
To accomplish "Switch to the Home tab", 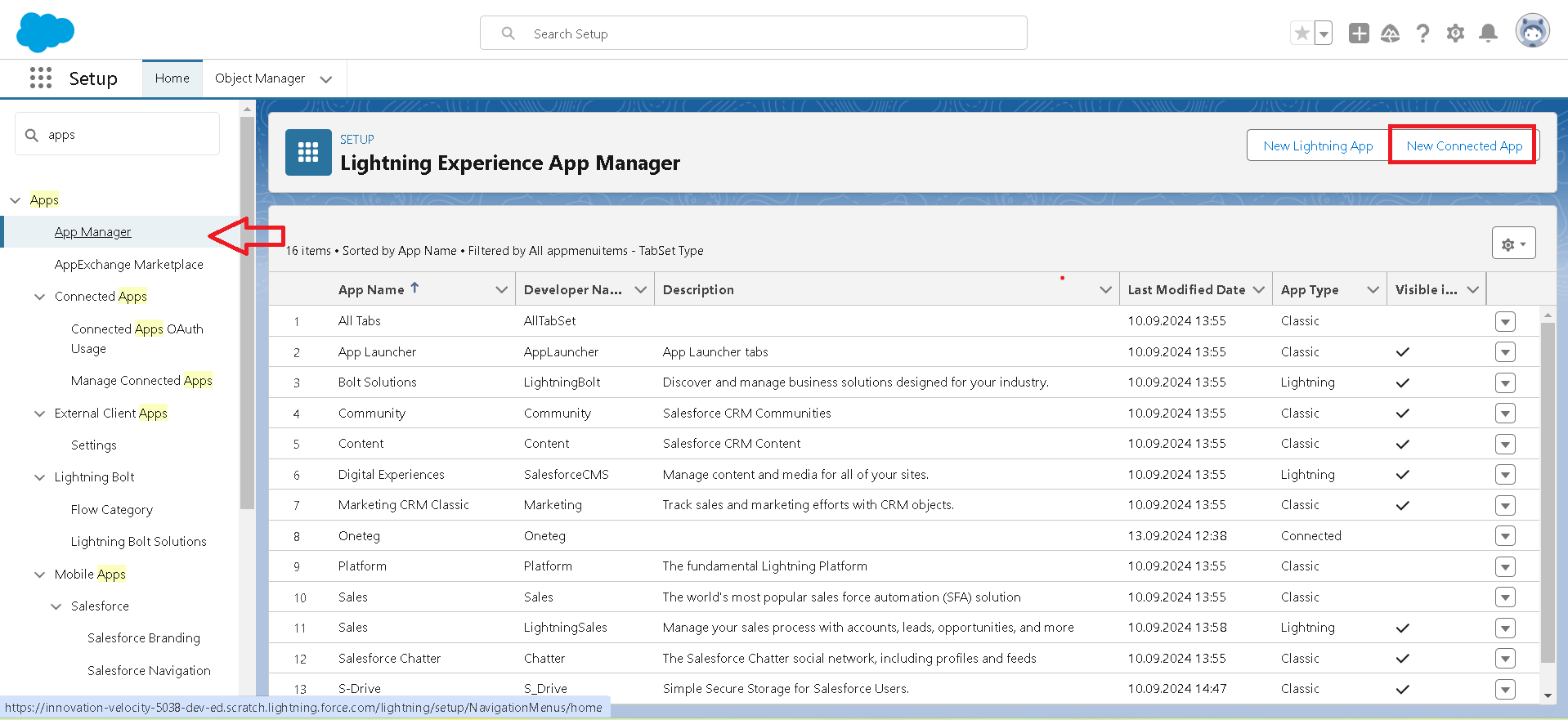I will [172, 78].
